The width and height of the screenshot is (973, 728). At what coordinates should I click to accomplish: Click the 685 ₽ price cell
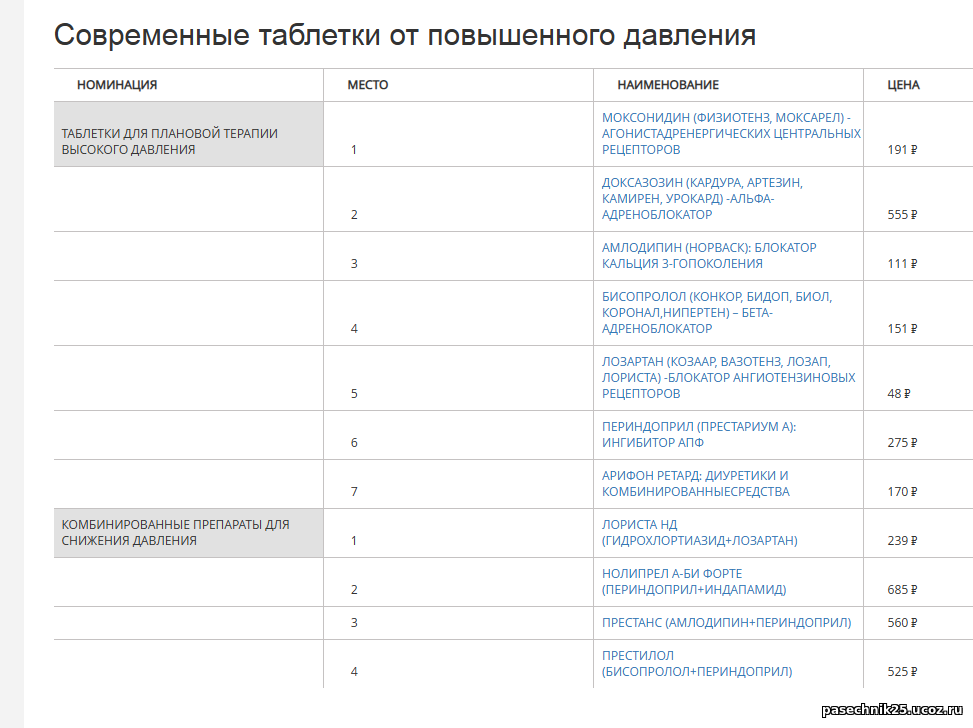[x=902, y=590]
